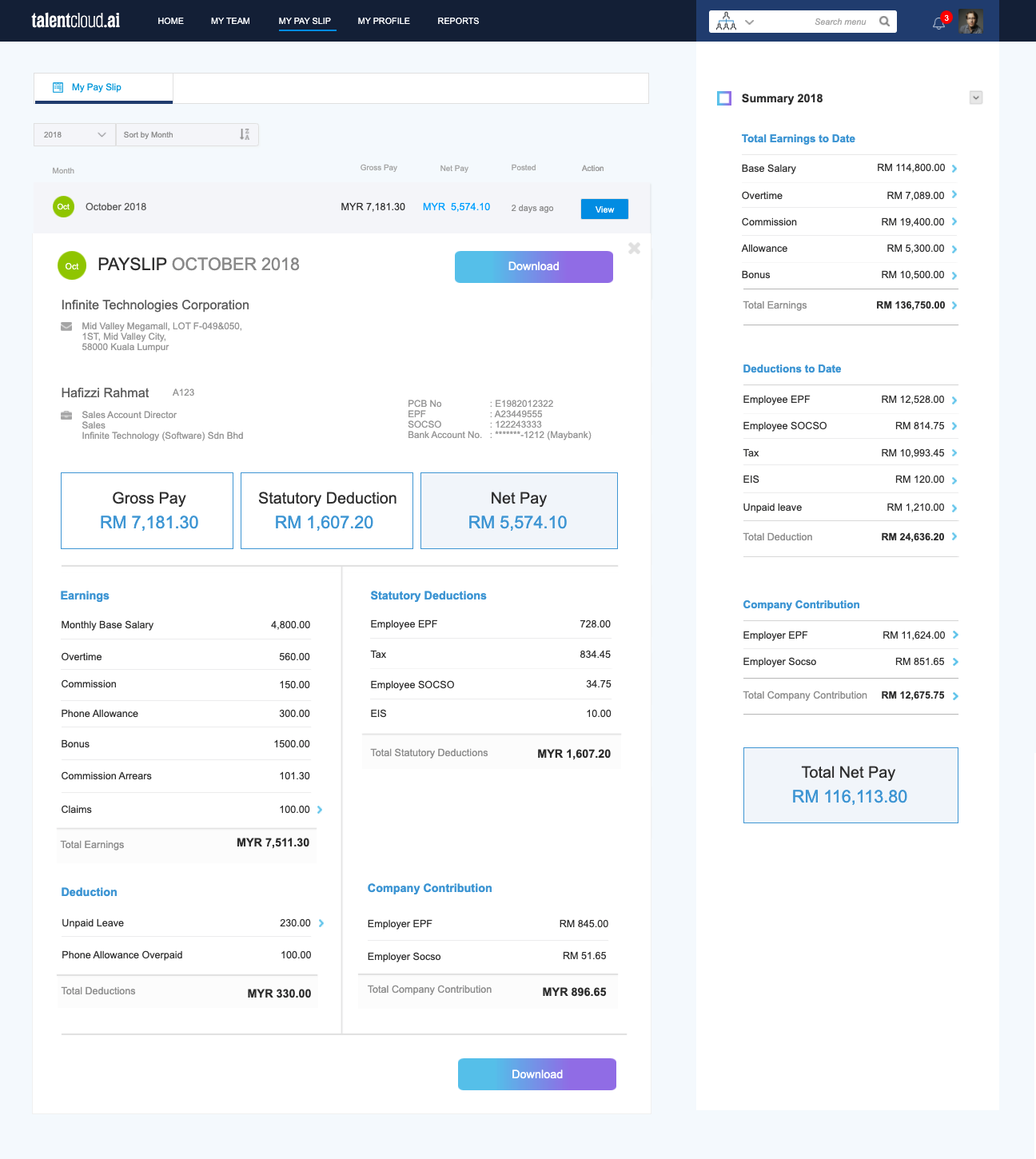Open Employee SOCSO RM 814.75 summary arrow
Image resolution: width=1036 pixels, height=1159 pixels.
click(954, 426)
